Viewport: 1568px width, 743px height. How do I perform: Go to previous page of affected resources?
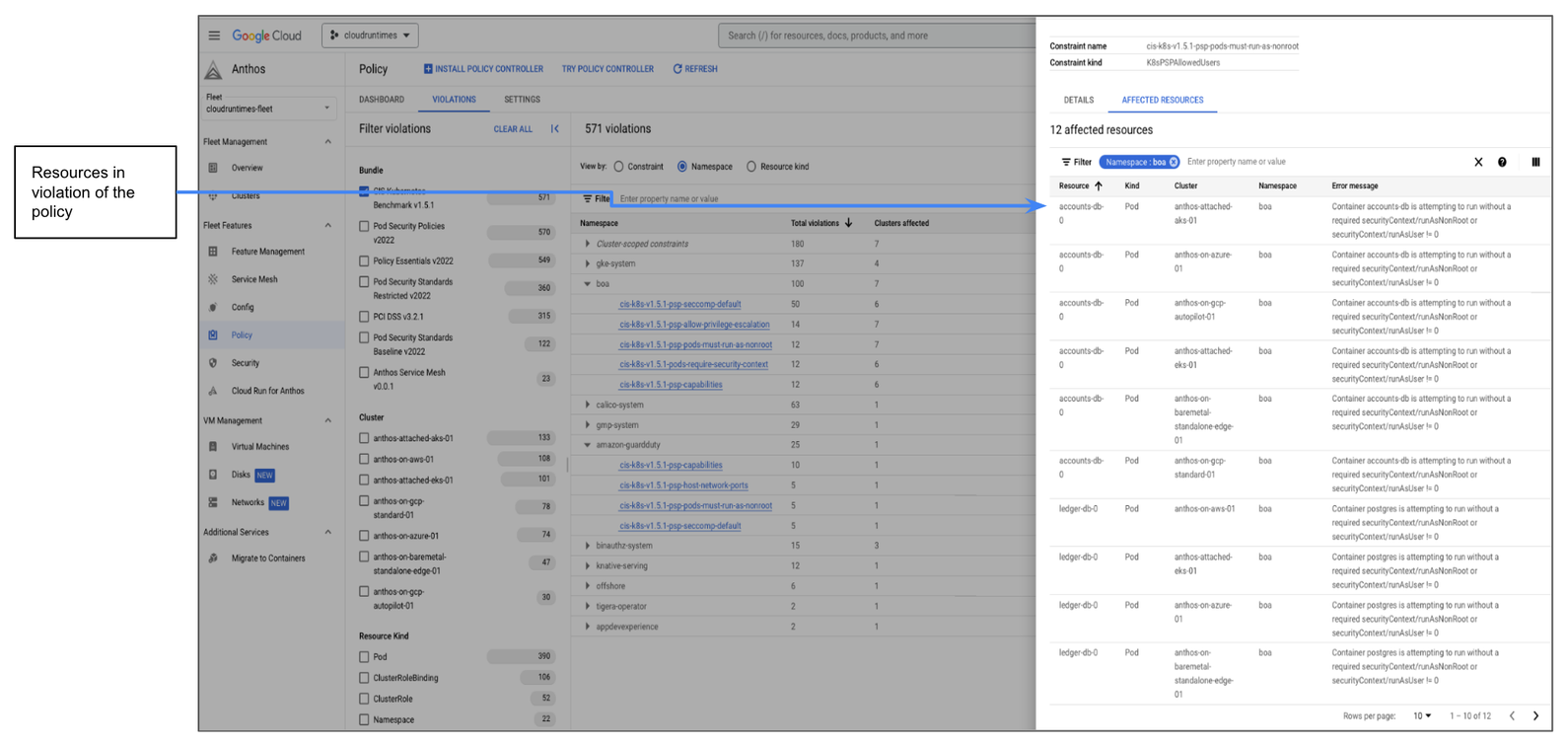(1512, 716)
